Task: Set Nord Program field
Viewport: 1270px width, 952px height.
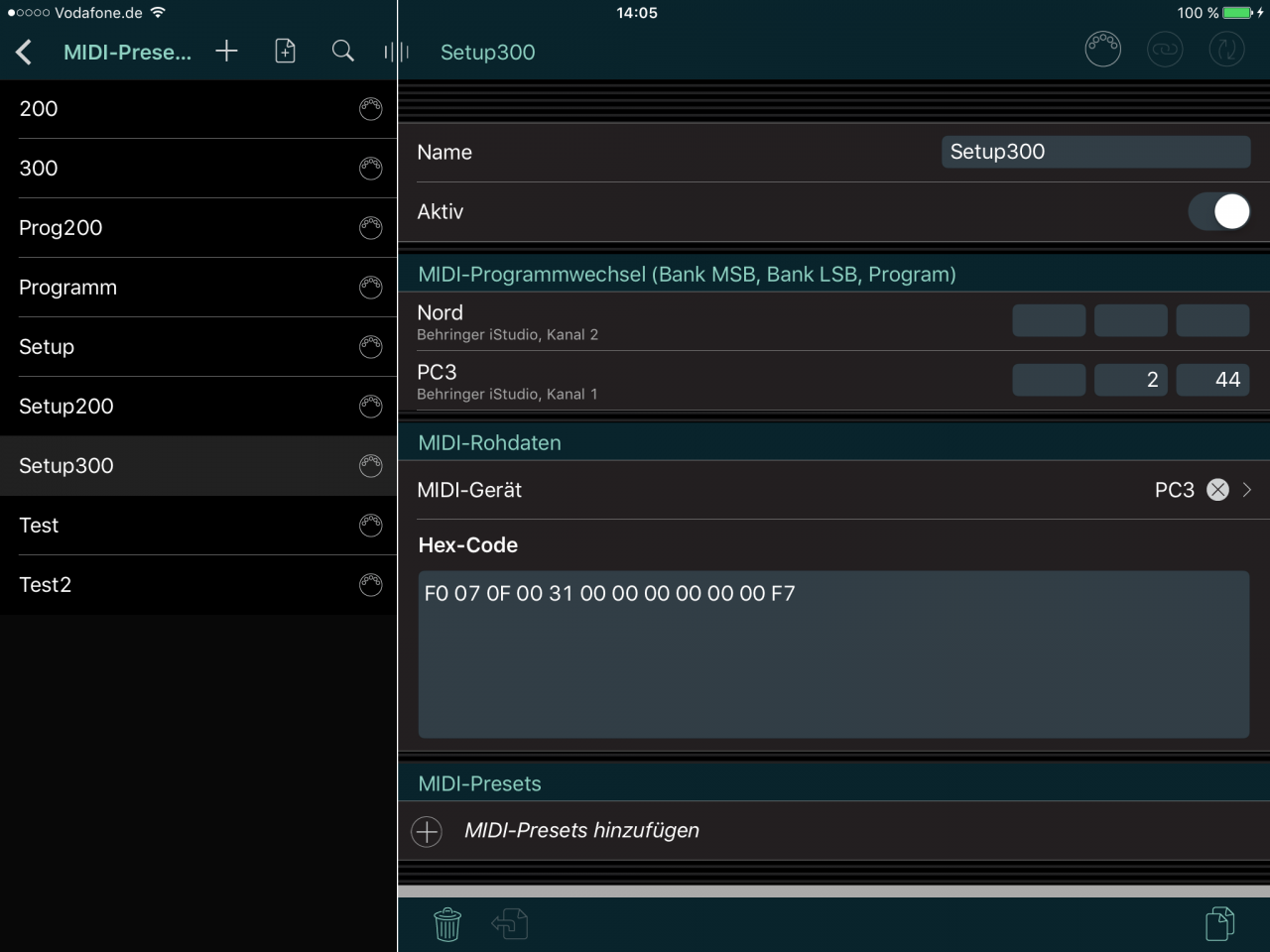Action: 1212,320
